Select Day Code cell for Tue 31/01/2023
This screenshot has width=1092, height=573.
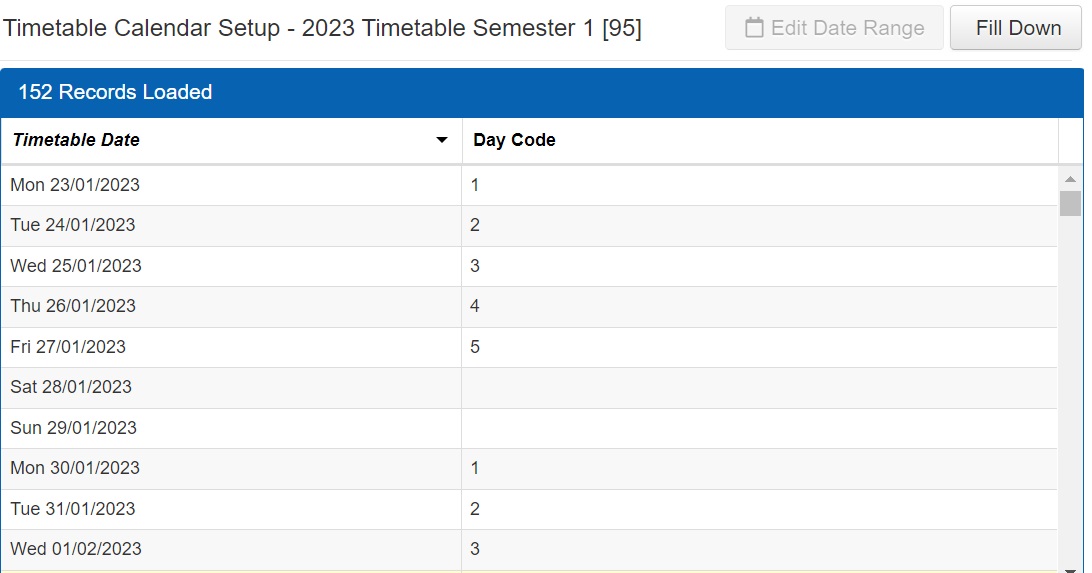pos(759,509)
